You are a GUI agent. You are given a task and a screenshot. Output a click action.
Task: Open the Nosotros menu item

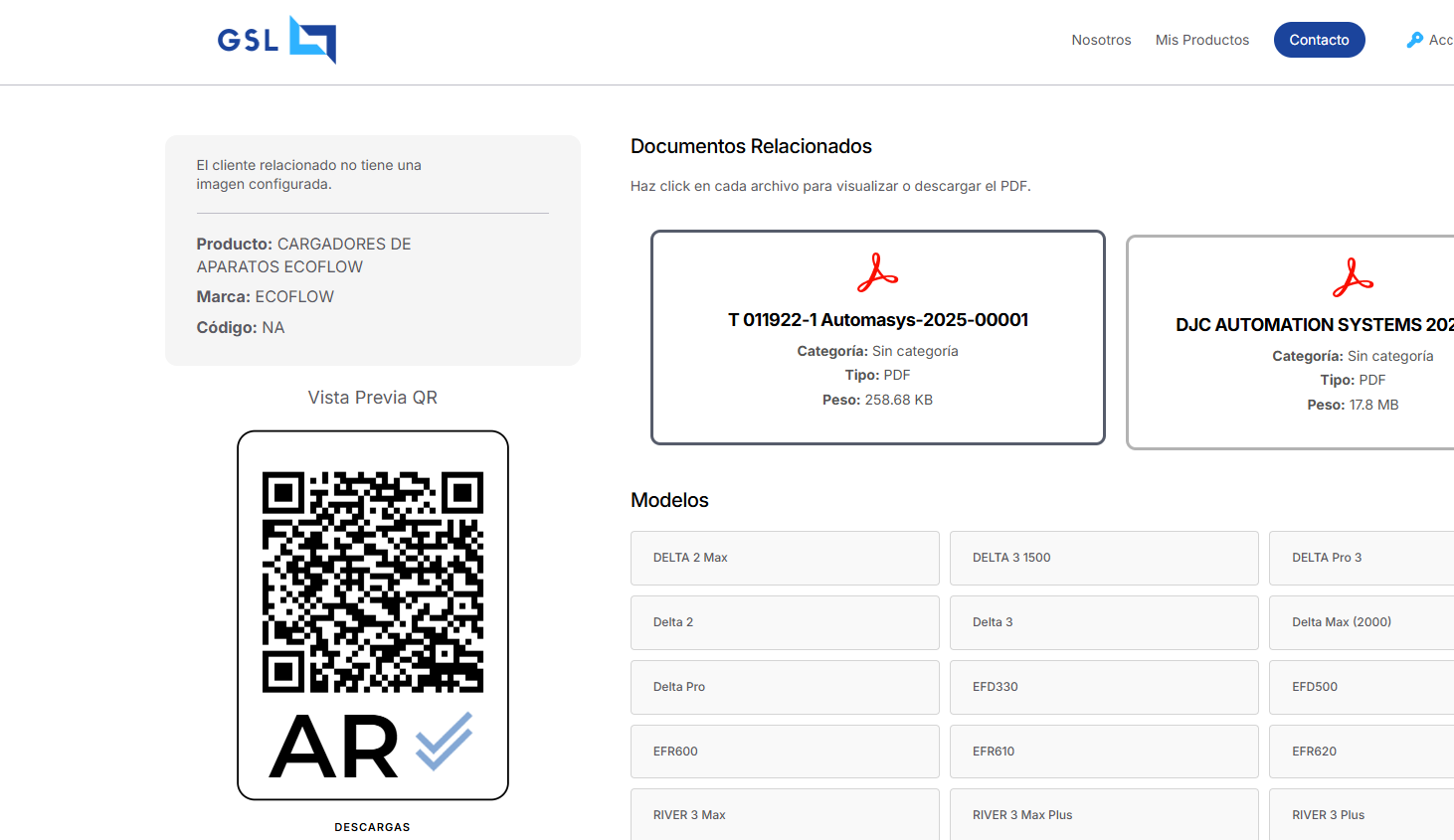(1101, 40)
